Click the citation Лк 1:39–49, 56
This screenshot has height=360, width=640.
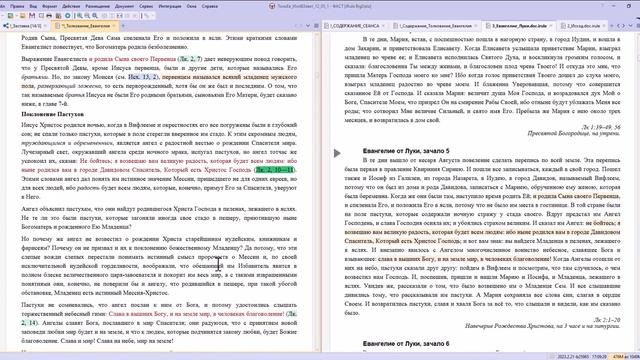tap(601, 127)
